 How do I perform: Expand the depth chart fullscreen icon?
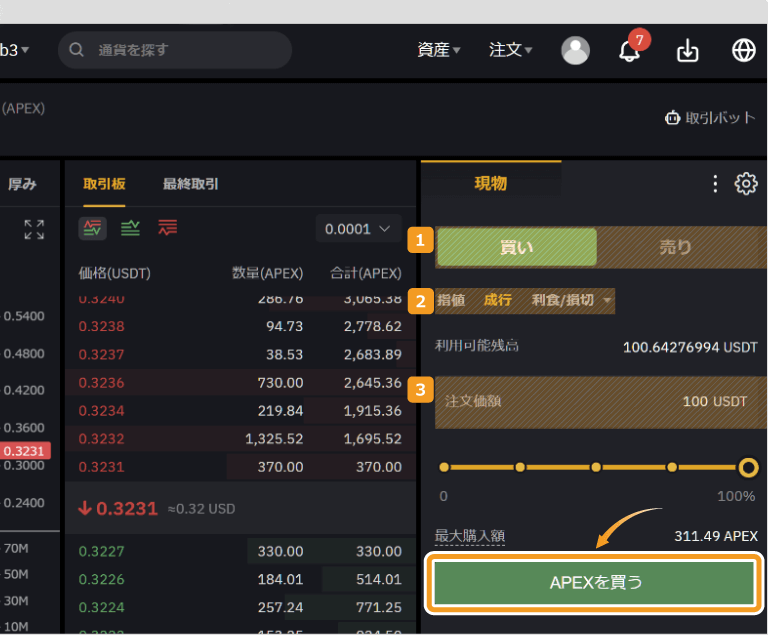pyautogui.click(x=34, y=229)
